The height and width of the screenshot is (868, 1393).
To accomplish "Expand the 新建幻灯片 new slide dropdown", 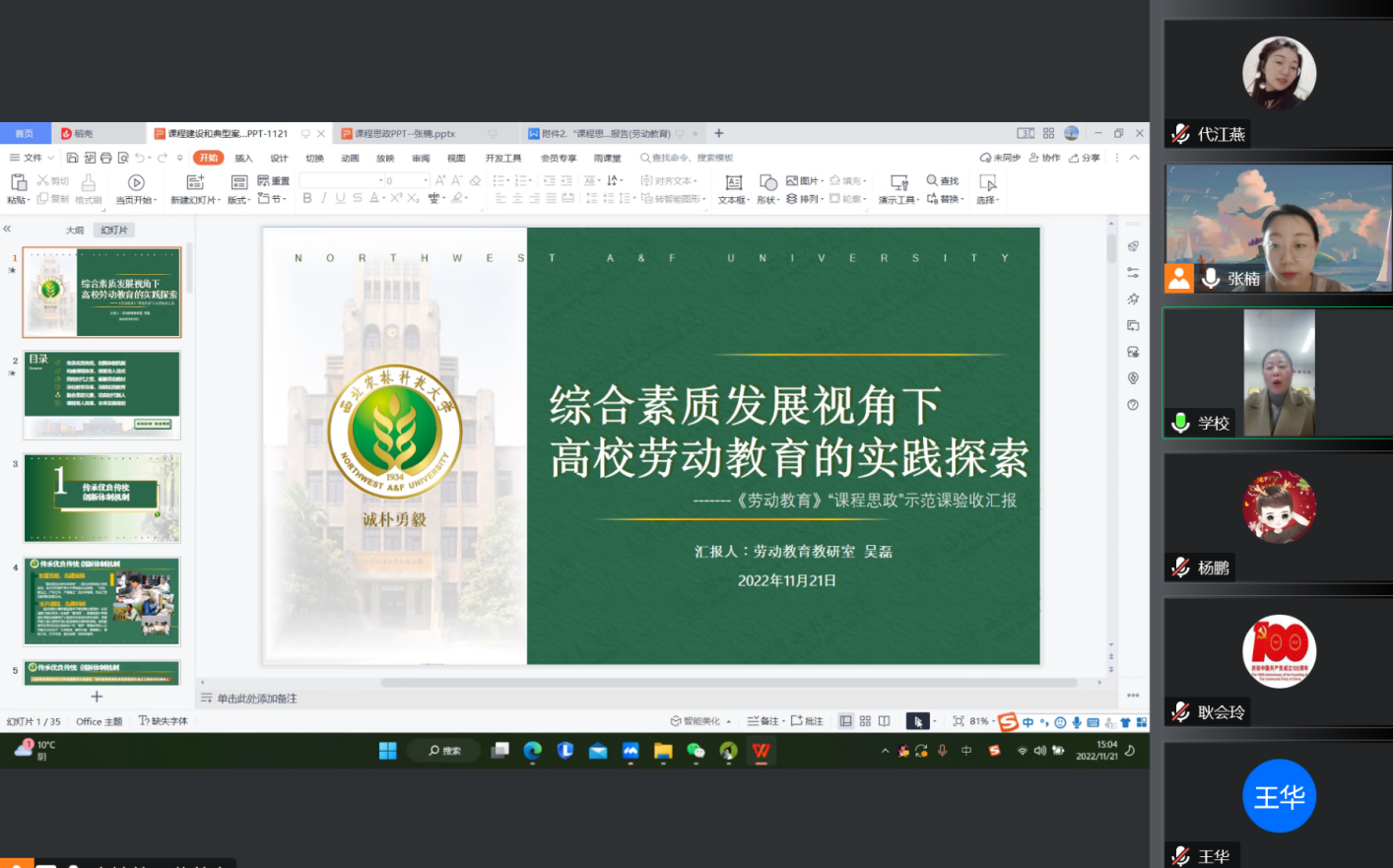I will tap(195, 200).
